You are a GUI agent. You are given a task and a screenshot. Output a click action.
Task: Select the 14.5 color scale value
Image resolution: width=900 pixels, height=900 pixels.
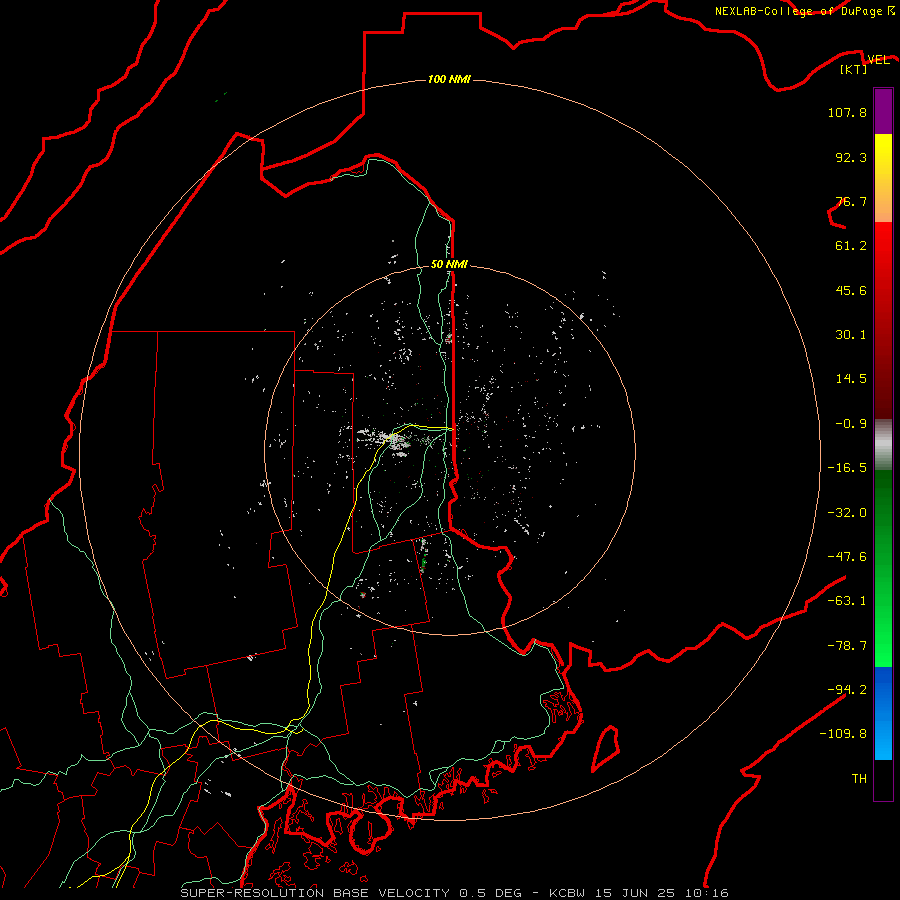point(851,379)
